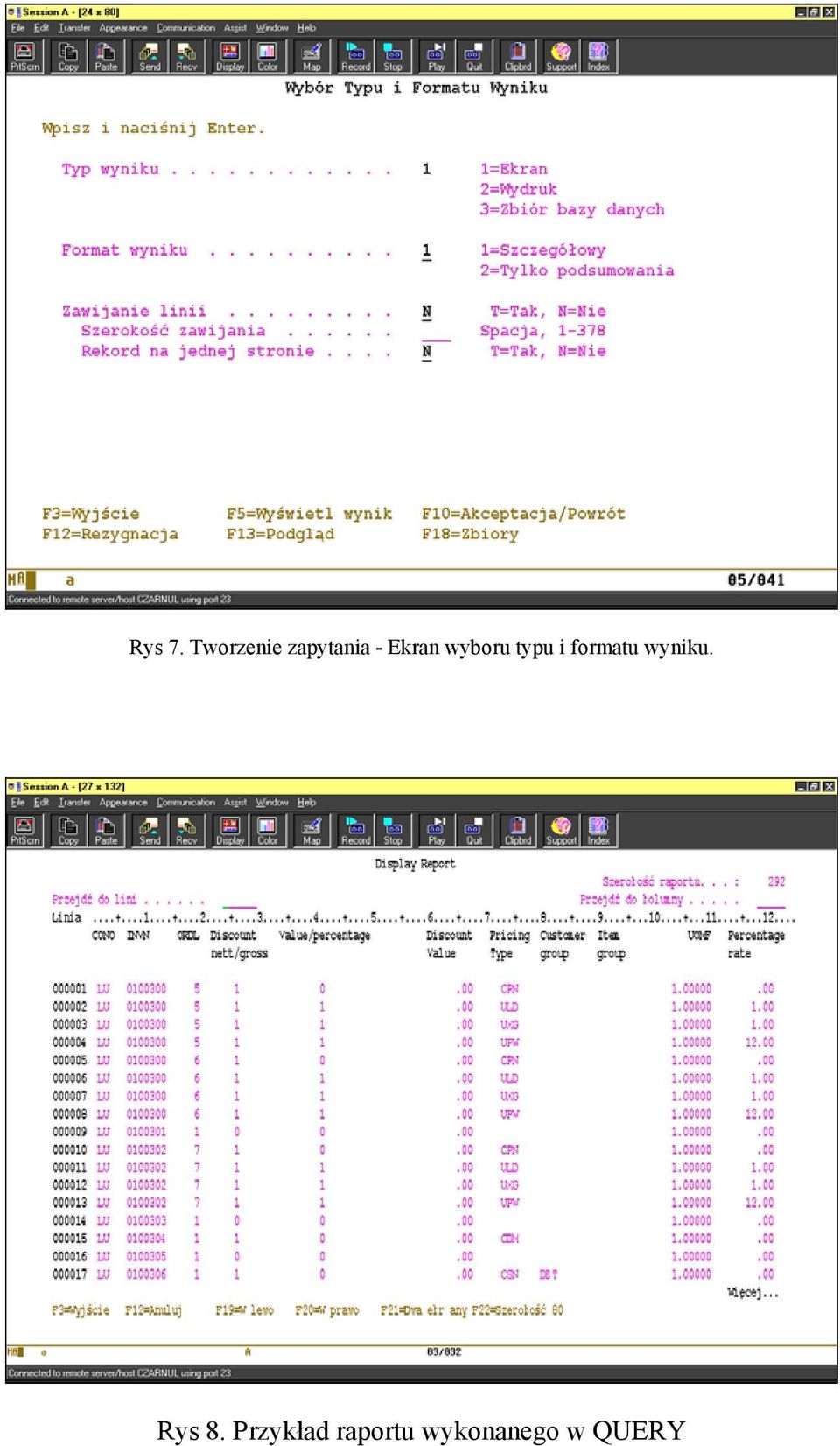
Task: Click Record icon in bottom 27 x 132 session
Action: 355,830
